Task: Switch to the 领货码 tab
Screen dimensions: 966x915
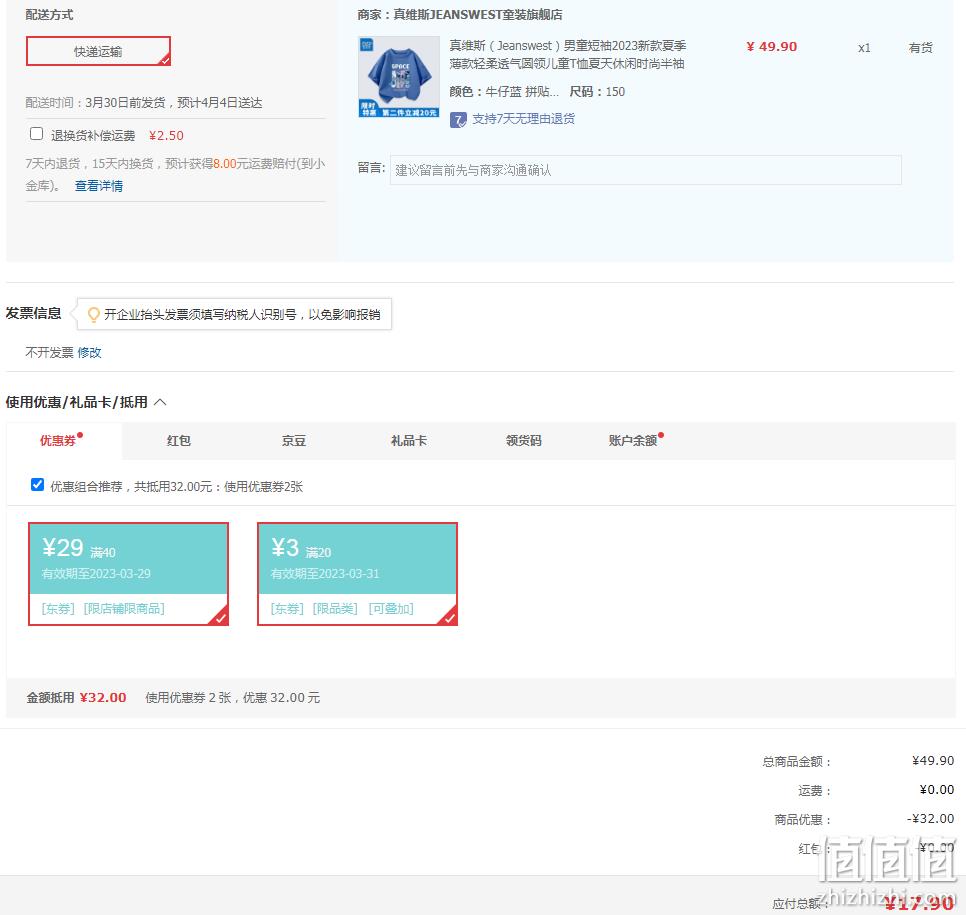Action: (x=524, y=441)
